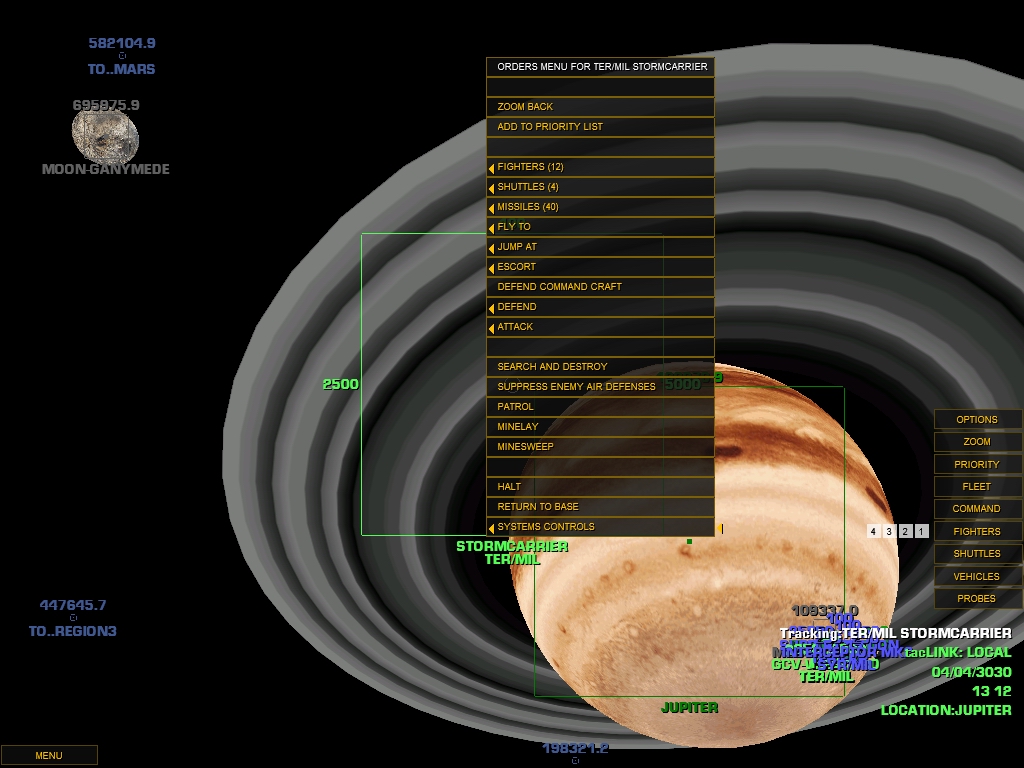Viewport: 1024px width, 768px height.
Task: Click the Options button on right panel
Action: (977, 419)
